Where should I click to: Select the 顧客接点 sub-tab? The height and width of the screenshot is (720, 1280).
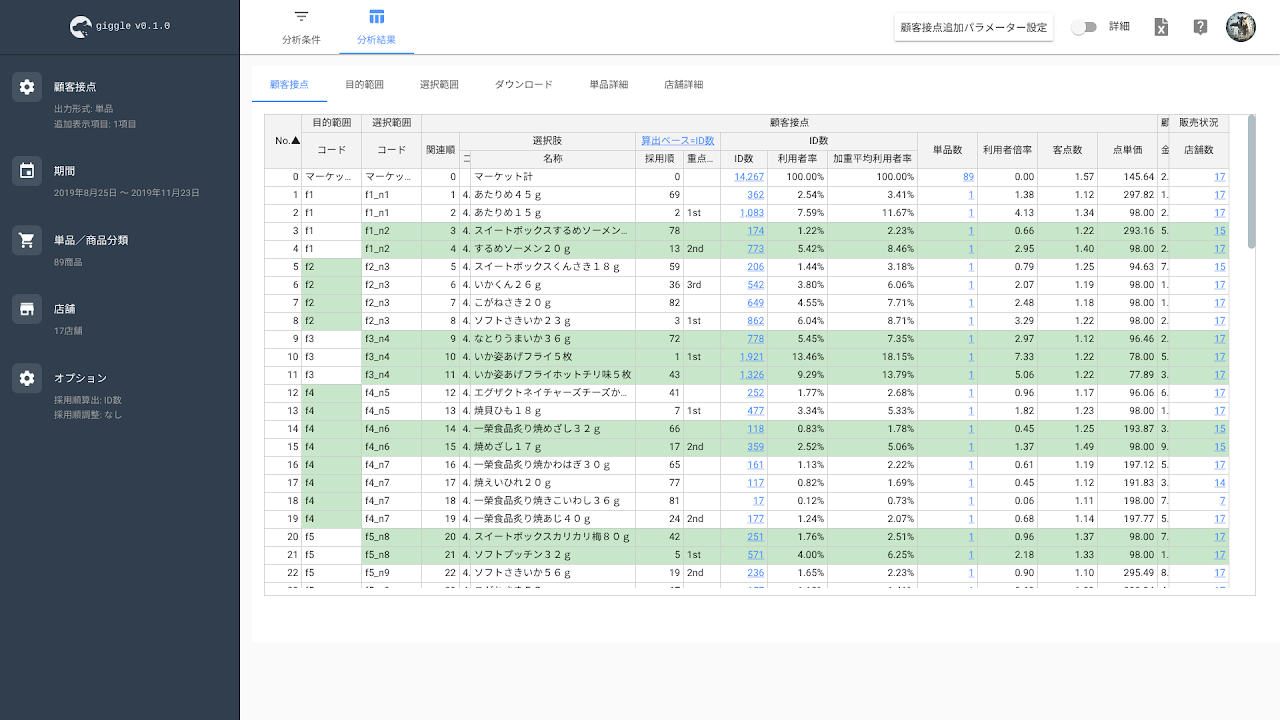tap(289, 85)
